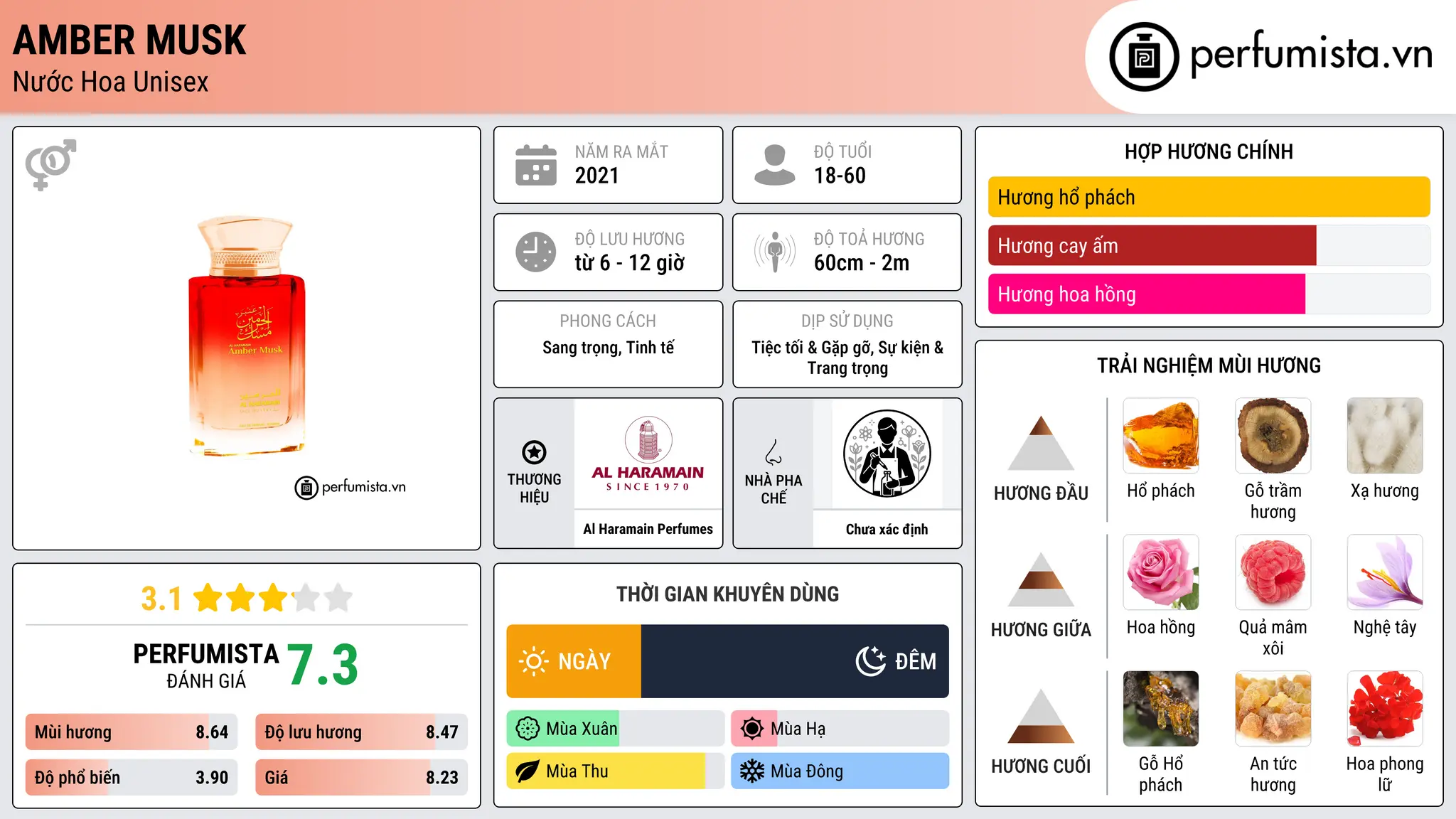Click the Độ phổ biến score bar
The height and width of the screenshot is (819, 1456).
point(132,778)
